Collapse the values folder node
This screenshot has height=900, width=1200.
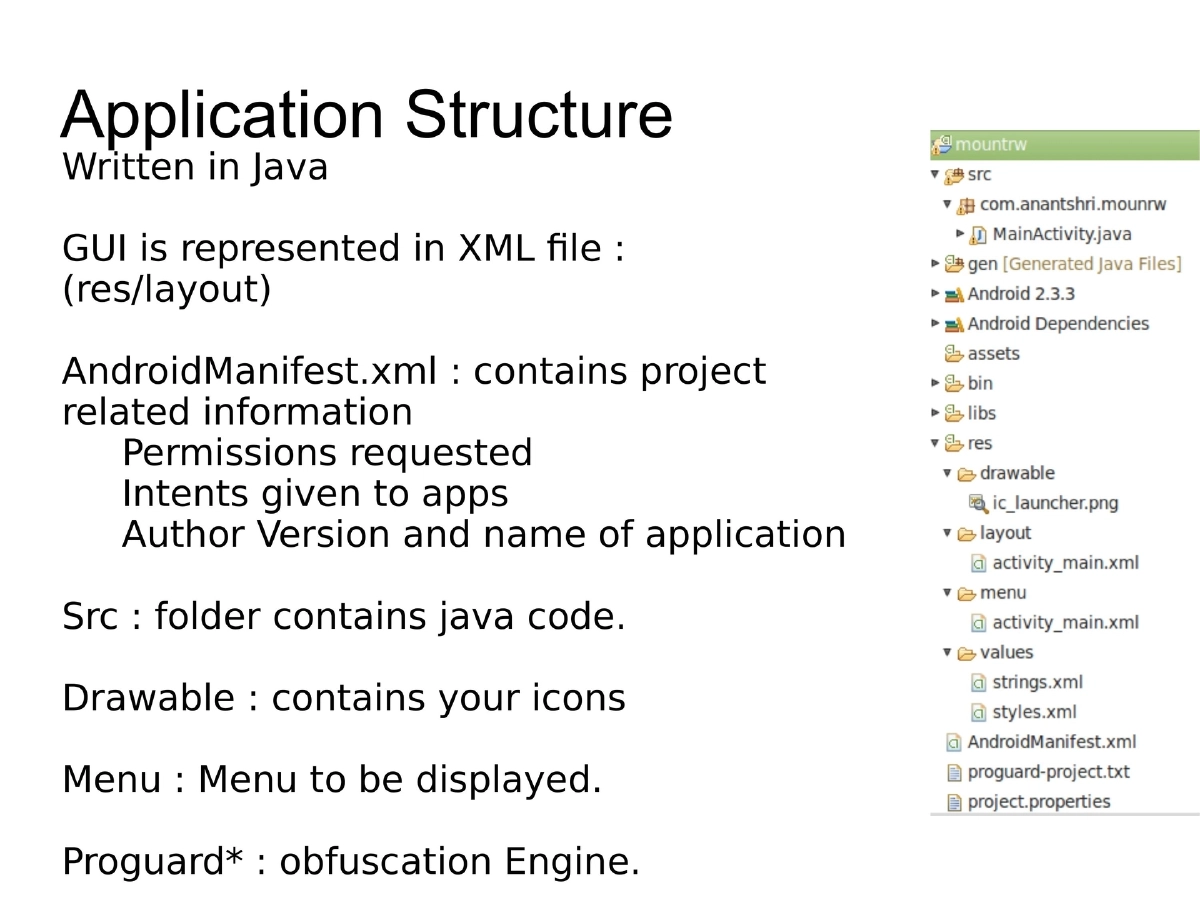tap(947, 652)
